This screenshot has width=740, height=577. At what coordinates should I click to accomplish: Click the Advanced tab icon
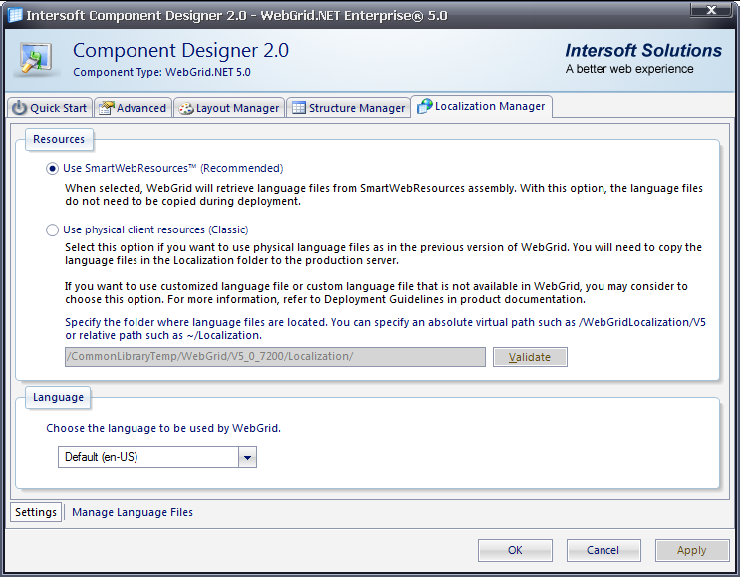tap(106, 108)
